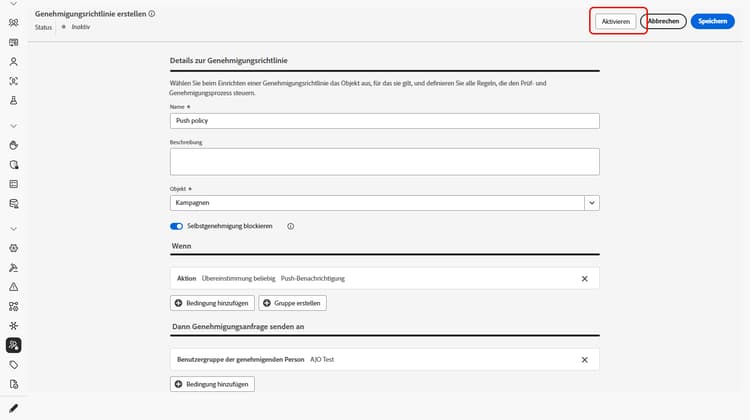Click Gruppe erstellen
This screenshot has height=420, width=750.
pyautogui.click(x=292, y=302)
